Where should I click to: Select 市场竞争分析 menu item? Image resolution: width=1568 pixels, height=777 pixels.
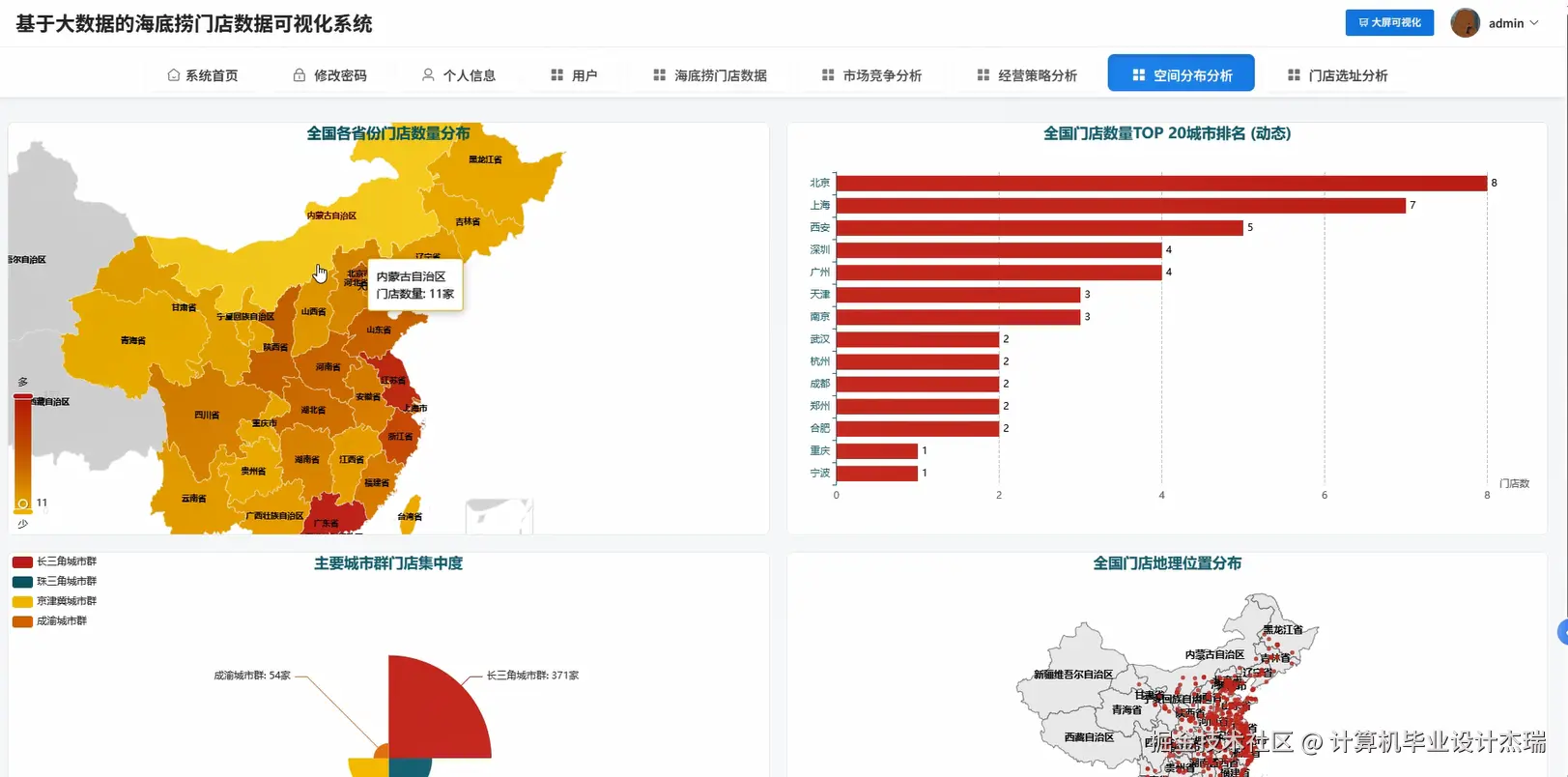coord(872,74)
